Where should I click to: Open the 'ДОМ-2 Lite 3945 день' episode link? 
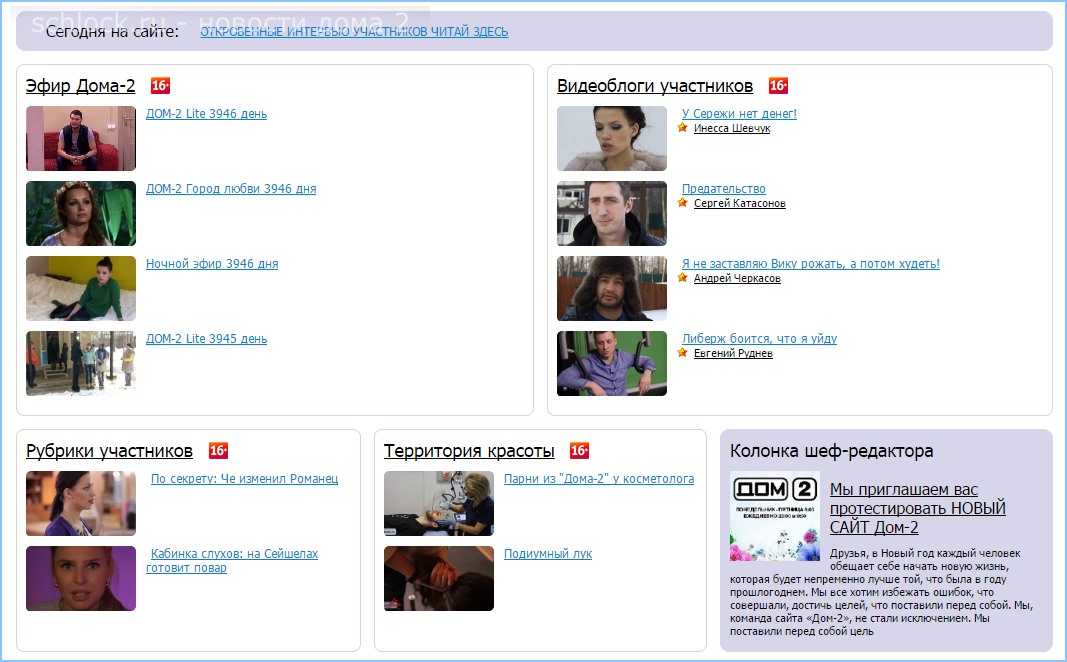[206, 338]
